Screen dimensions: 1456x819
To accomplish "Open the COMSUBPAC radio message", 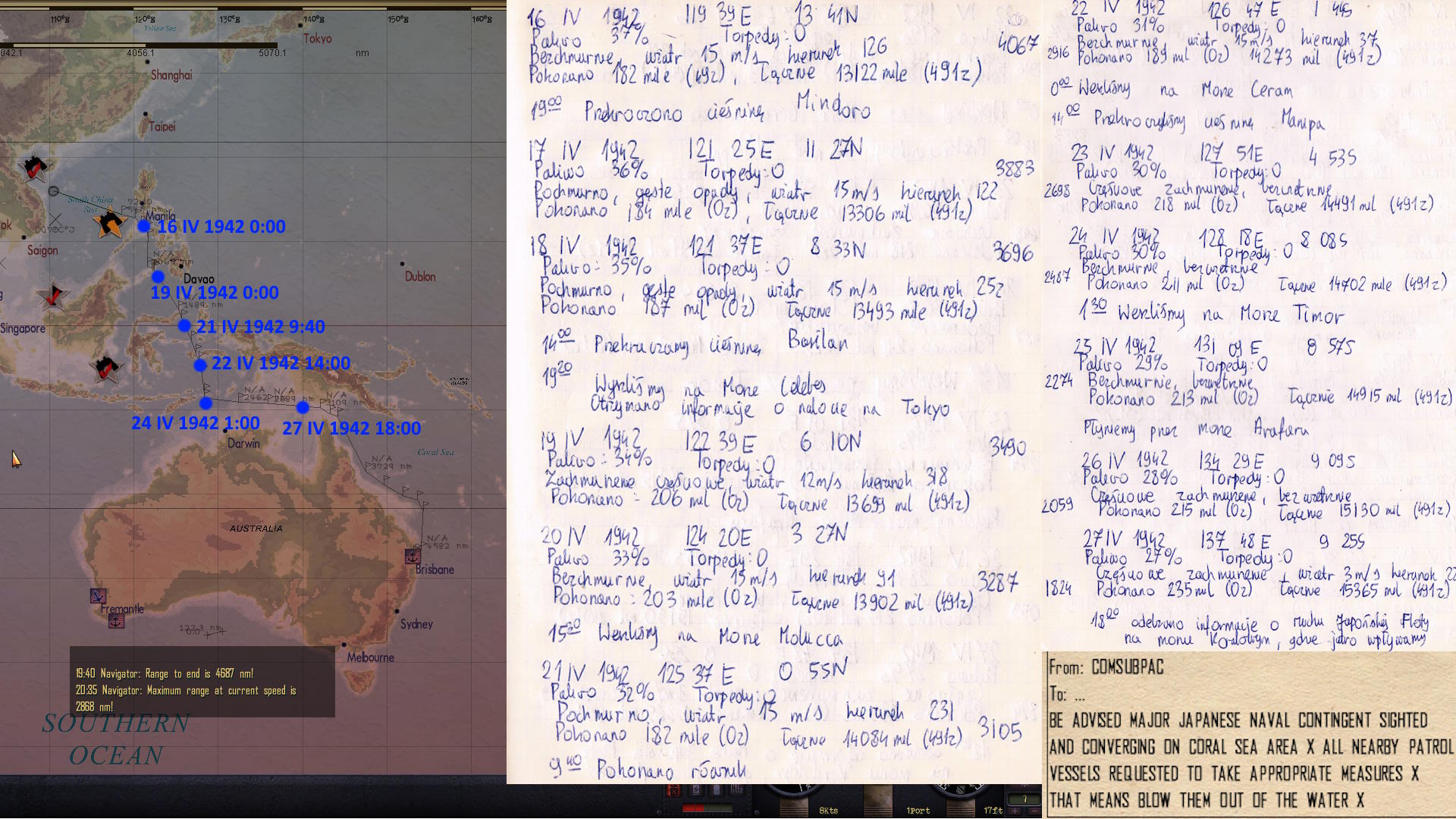I will click(1249, 734).
